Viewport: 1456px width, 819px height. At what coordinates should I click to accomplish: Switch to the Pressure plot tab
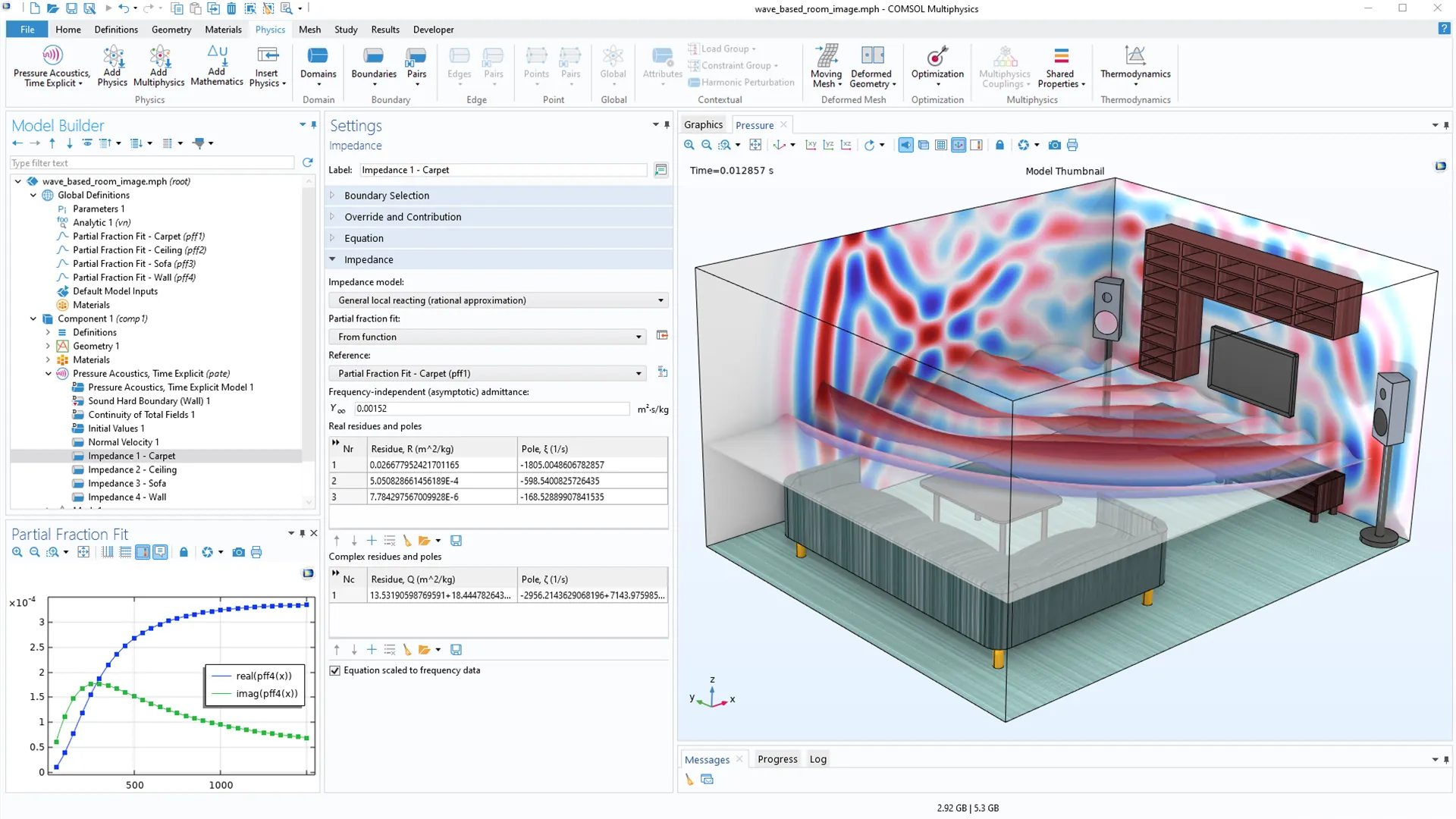pos(754,125)
